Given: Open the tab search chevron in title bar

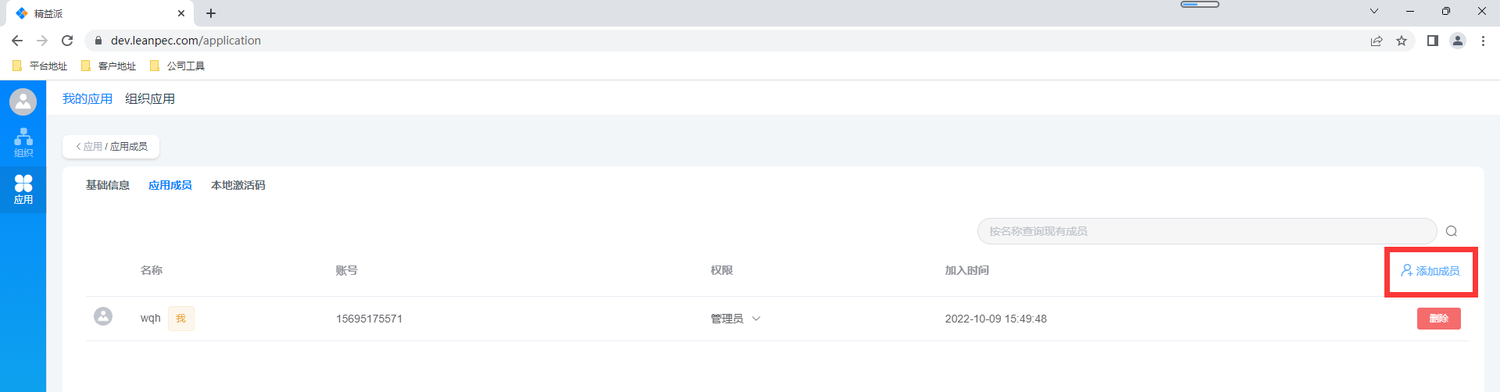Looking at the screenshot, I should tap(1374, 12).
